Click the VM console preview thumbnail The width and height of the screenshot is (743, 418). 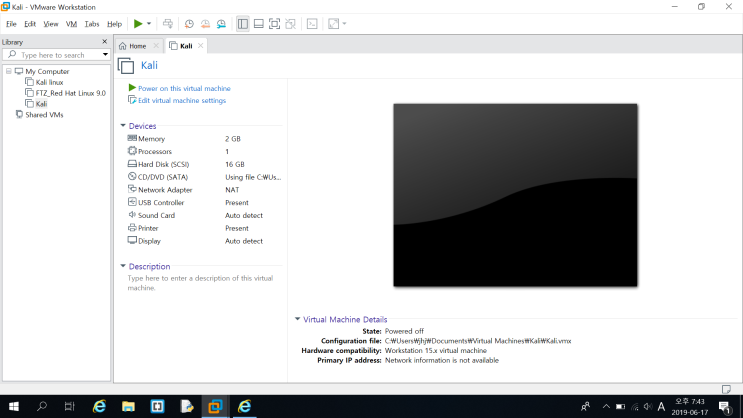tap(515, 195)
